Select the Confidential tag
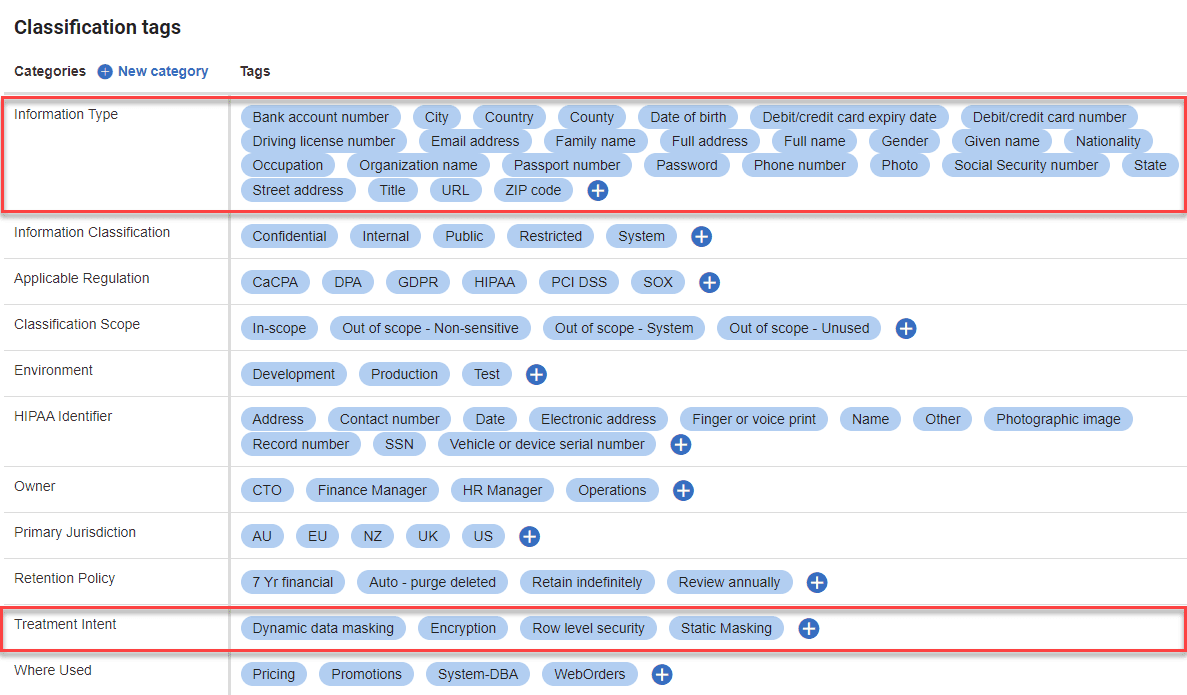 [x=290, y=236]
